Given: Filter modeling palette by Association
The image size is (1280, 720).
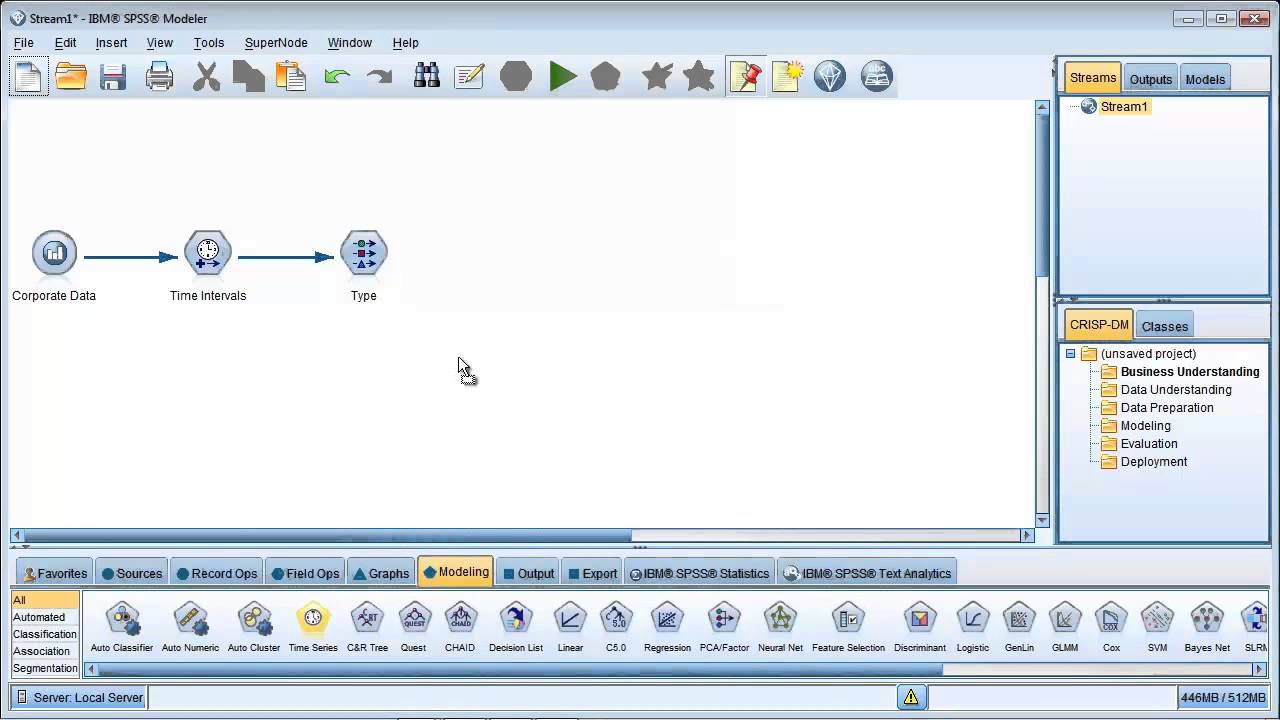Looking at the screenshot, I should [x=45, y=651].
